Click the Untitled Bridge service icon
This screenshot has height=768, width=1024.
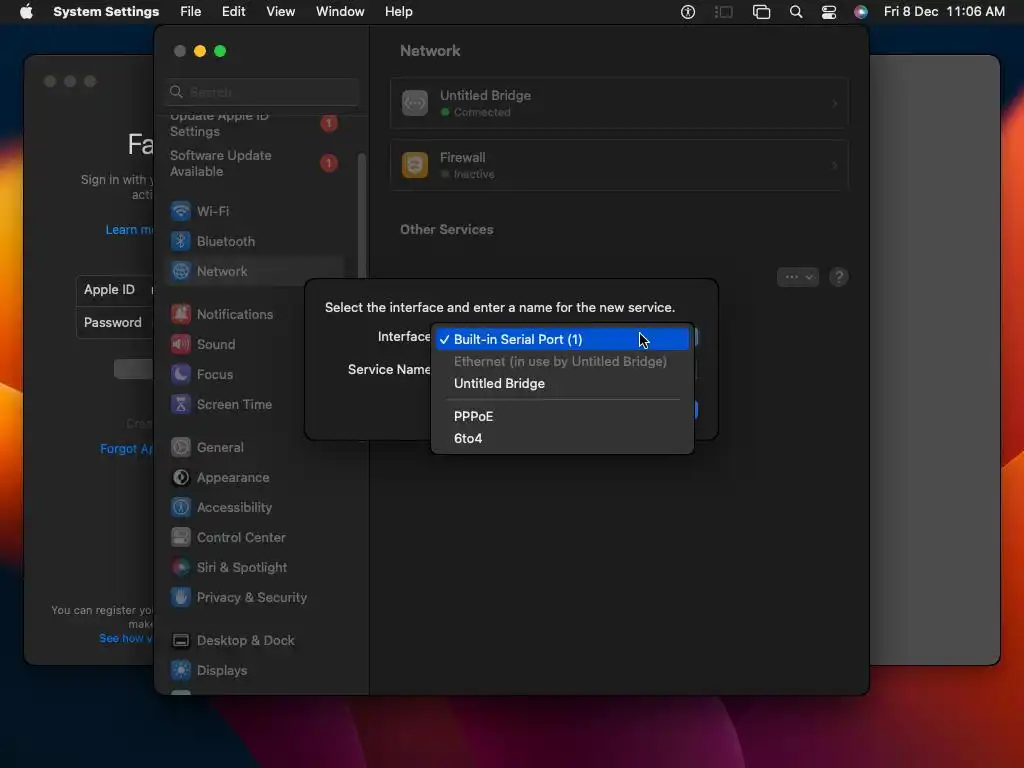point(415,103)
